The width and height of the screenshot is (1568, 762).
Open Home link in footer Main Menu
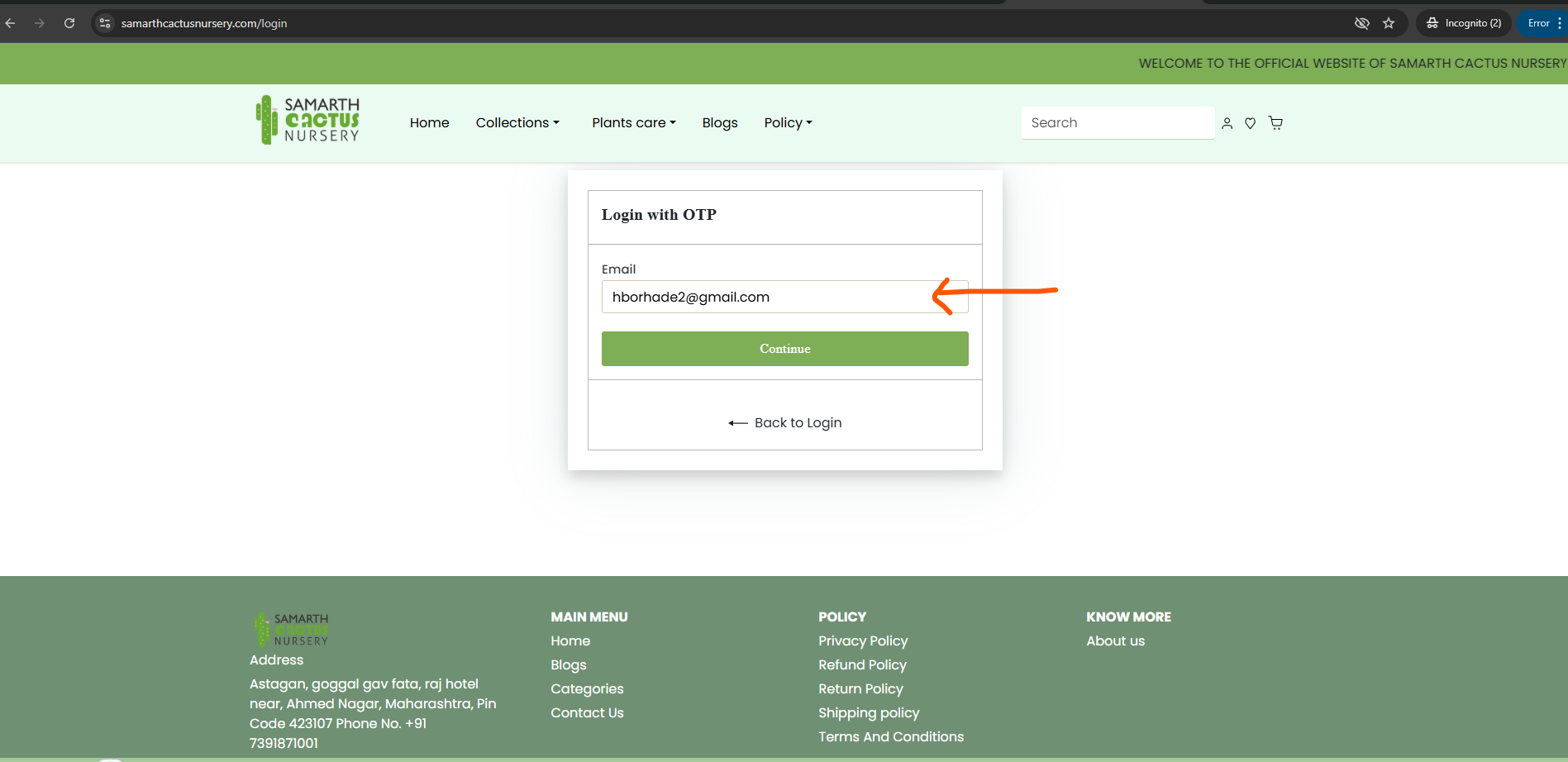tap(570, 641)
